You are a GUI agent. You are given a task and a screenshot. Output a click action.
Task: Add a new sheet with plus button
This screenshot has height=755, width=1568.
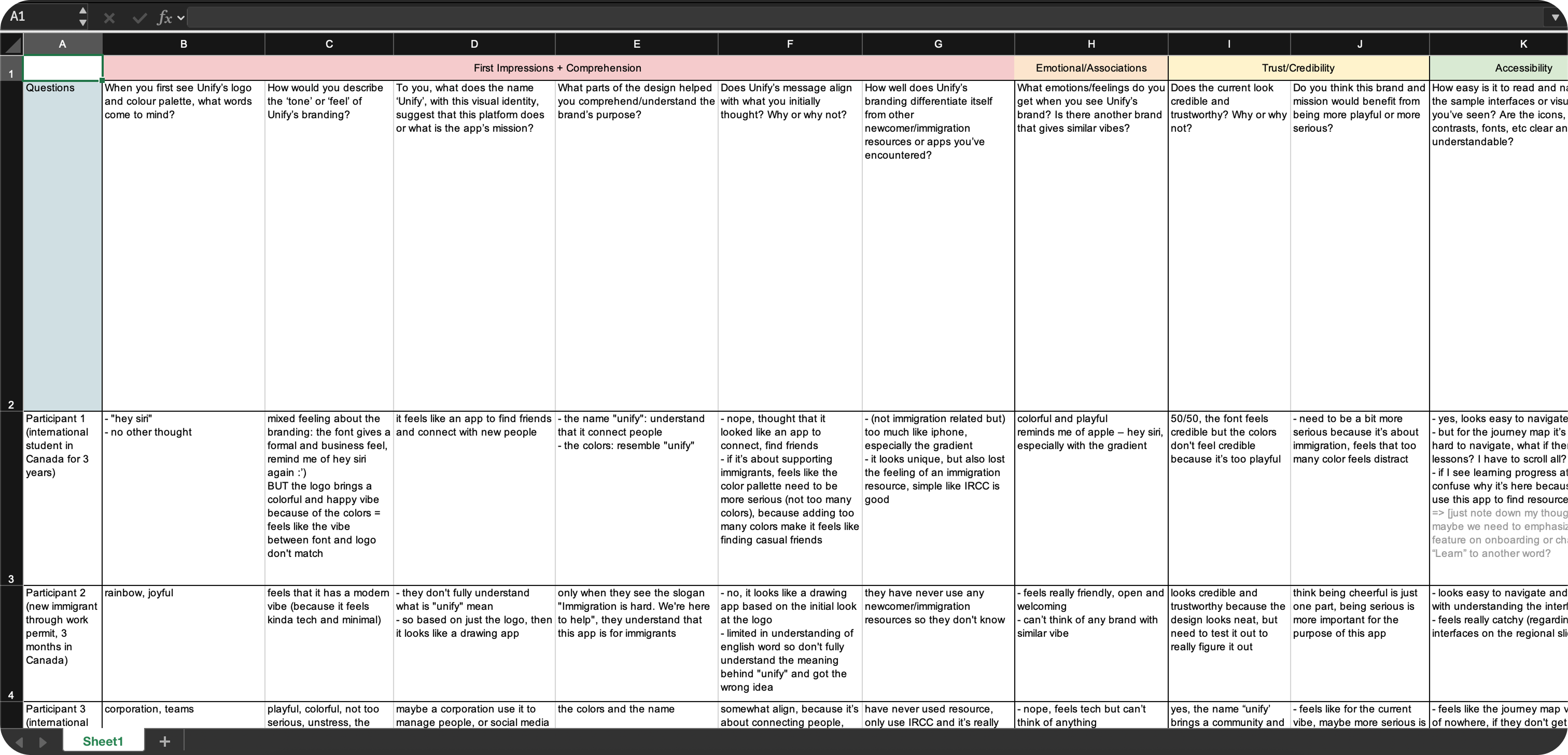pos(164,741)
